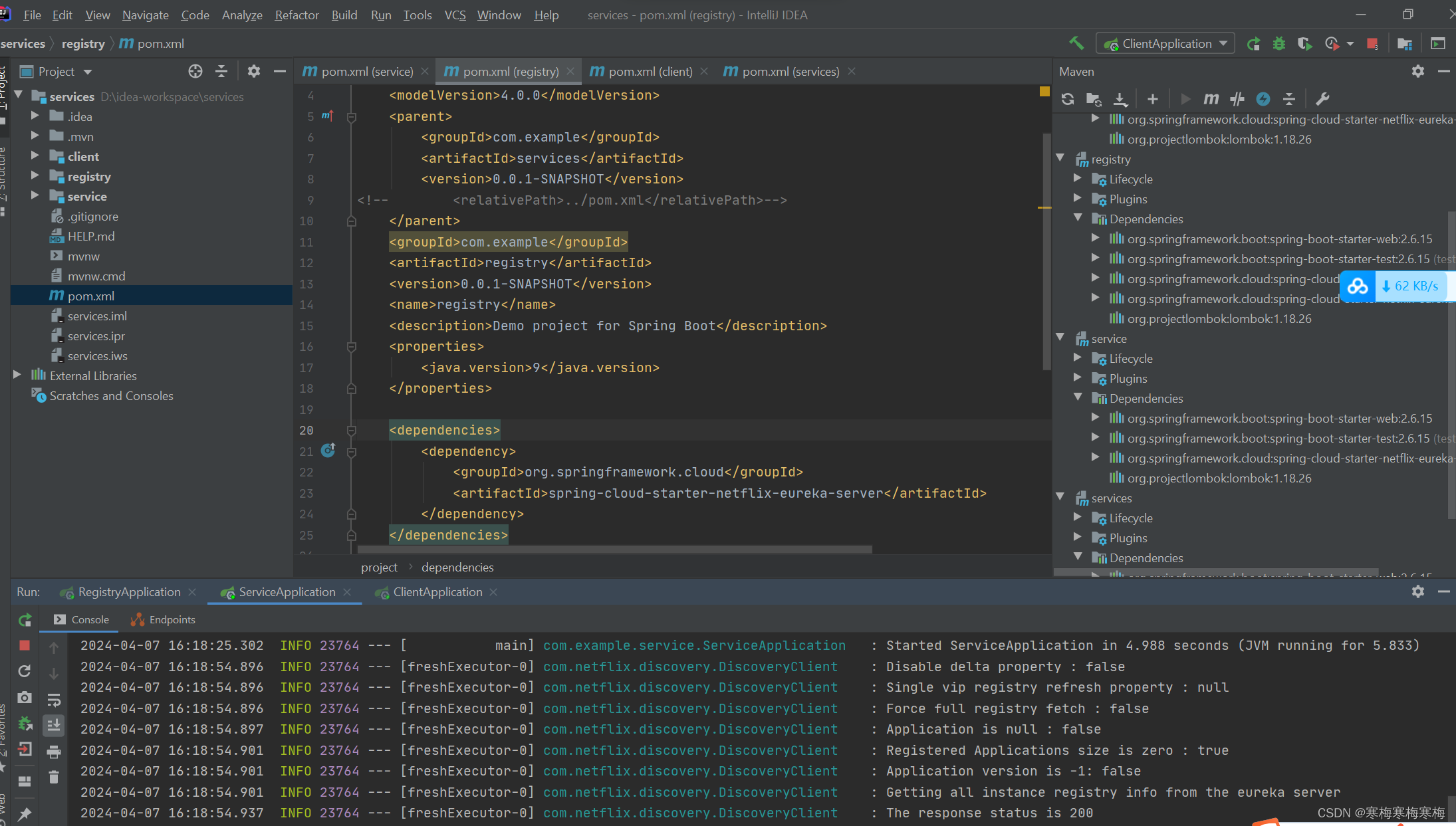
Task: Select services.iml in the Project tree
Action: coord(97,316)
